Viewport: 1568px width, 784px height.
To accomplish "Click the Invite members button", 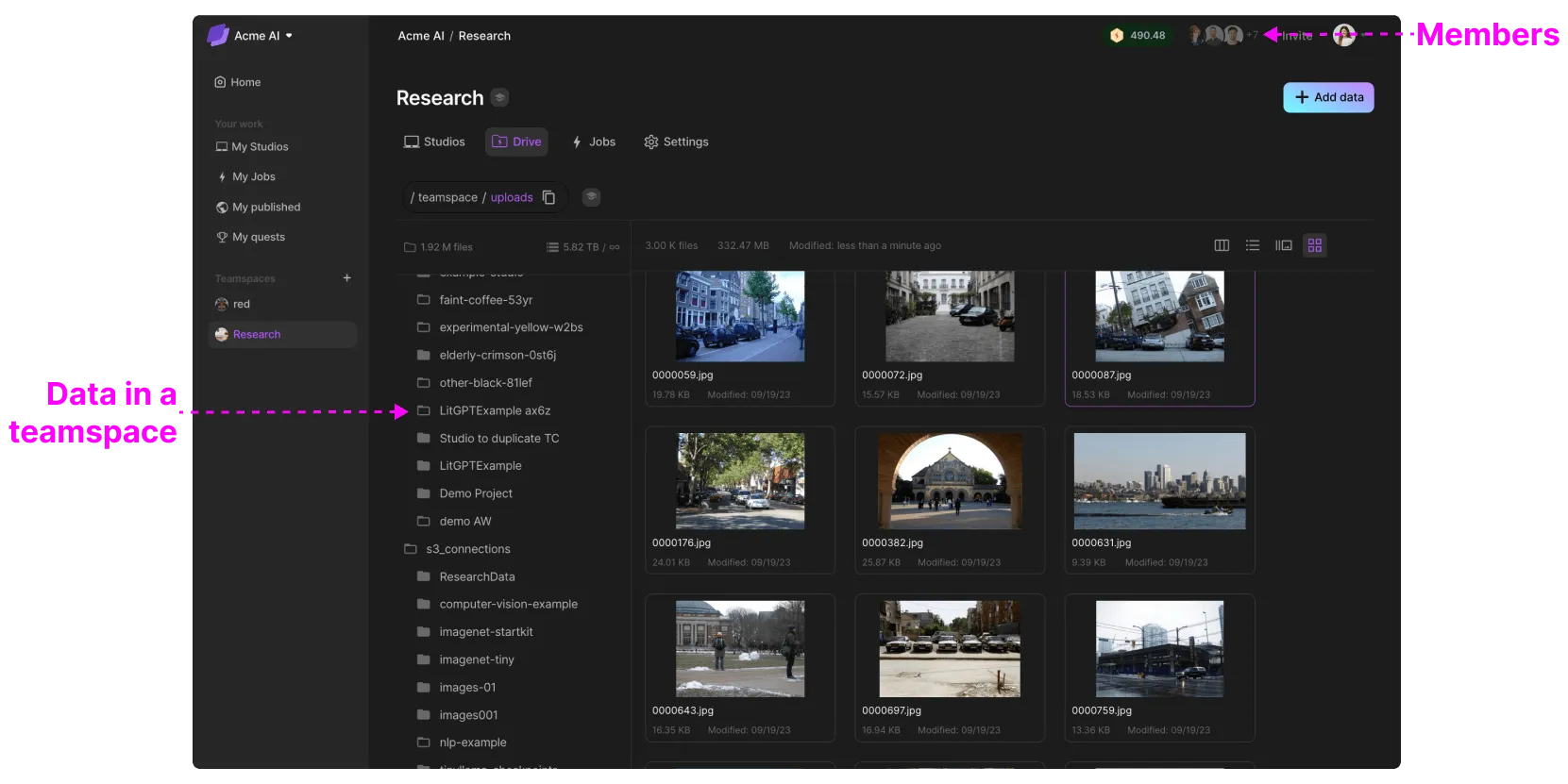I will (1297, 36).
